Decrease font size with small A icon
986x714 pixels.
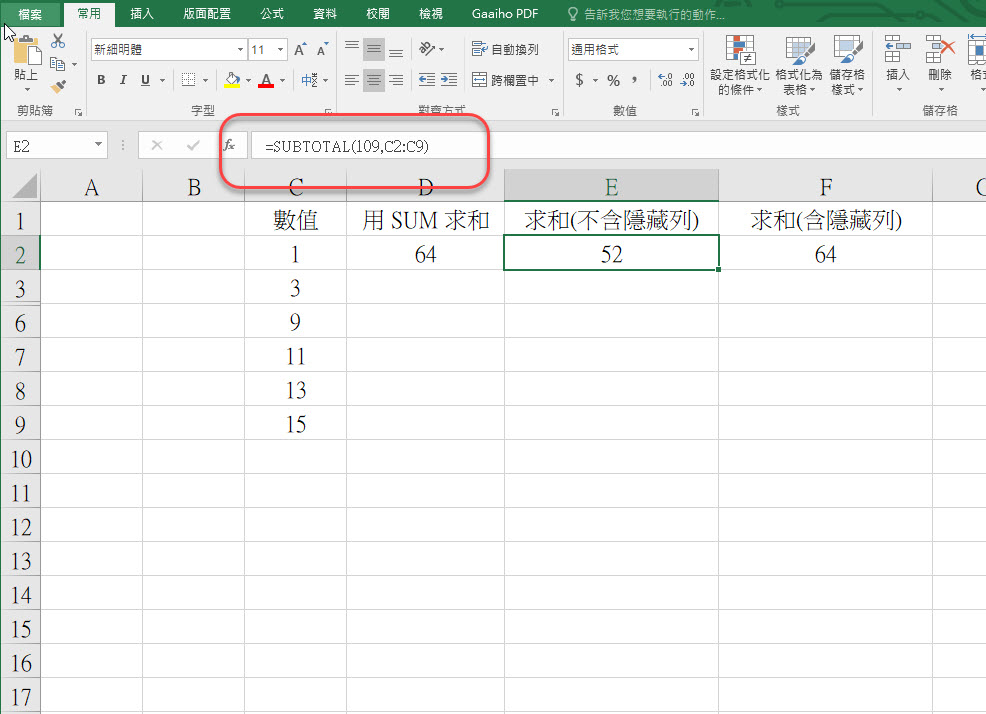[323, 50]
